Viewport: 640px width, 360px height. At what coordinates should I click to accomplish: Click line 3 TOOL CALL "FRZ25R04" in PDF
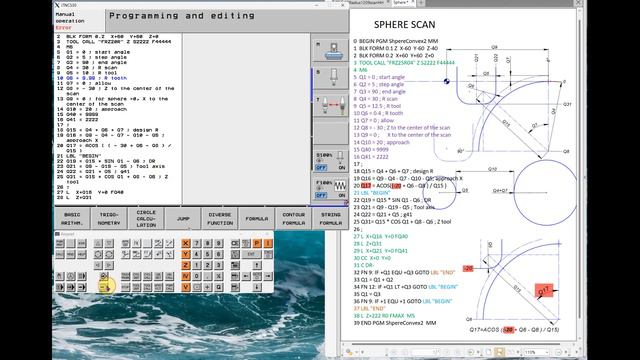[x=404, y=63]
